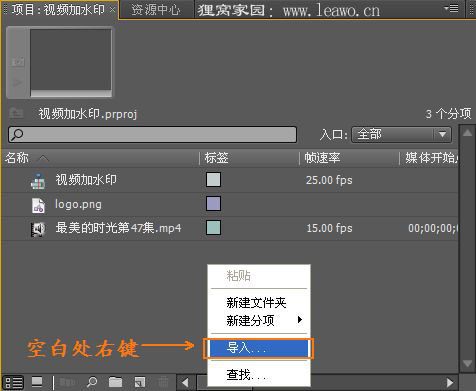
Task: Select the 最美的时光第47集.mp4 item name
Action: click(118, 228)
